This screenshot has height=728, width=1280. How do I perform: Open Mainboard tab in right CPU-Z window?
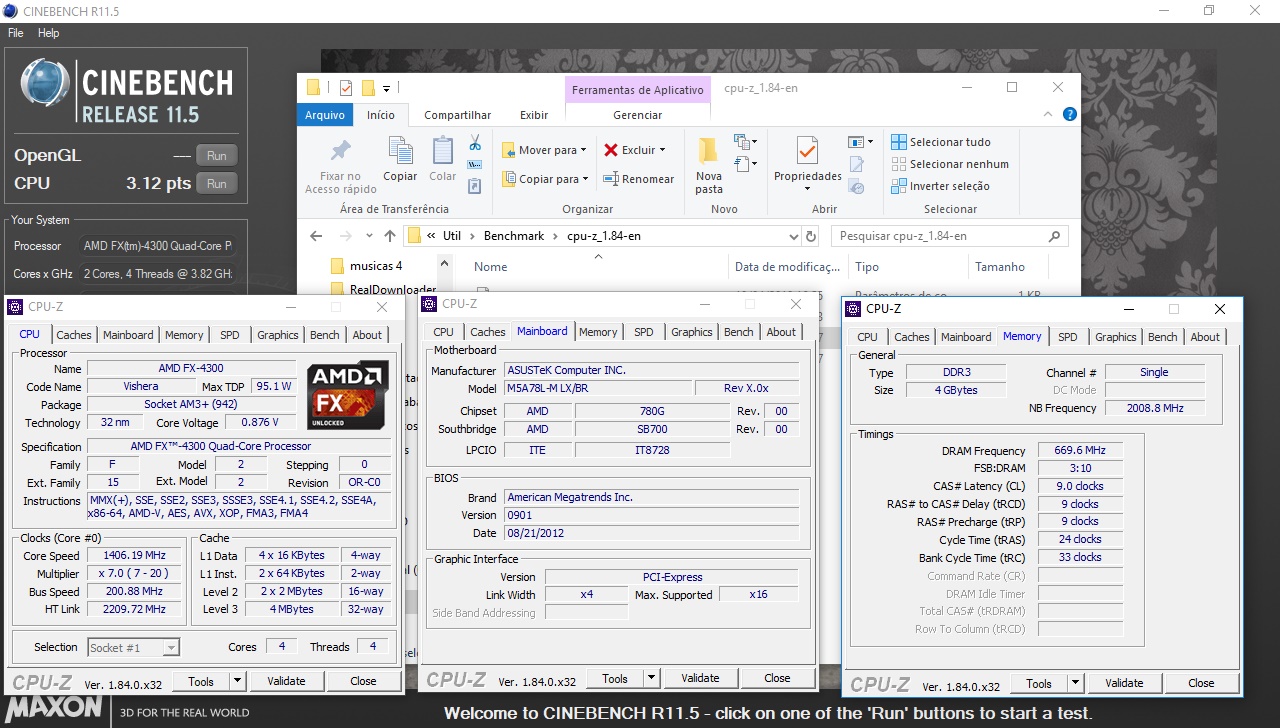[x=966, y=337]
